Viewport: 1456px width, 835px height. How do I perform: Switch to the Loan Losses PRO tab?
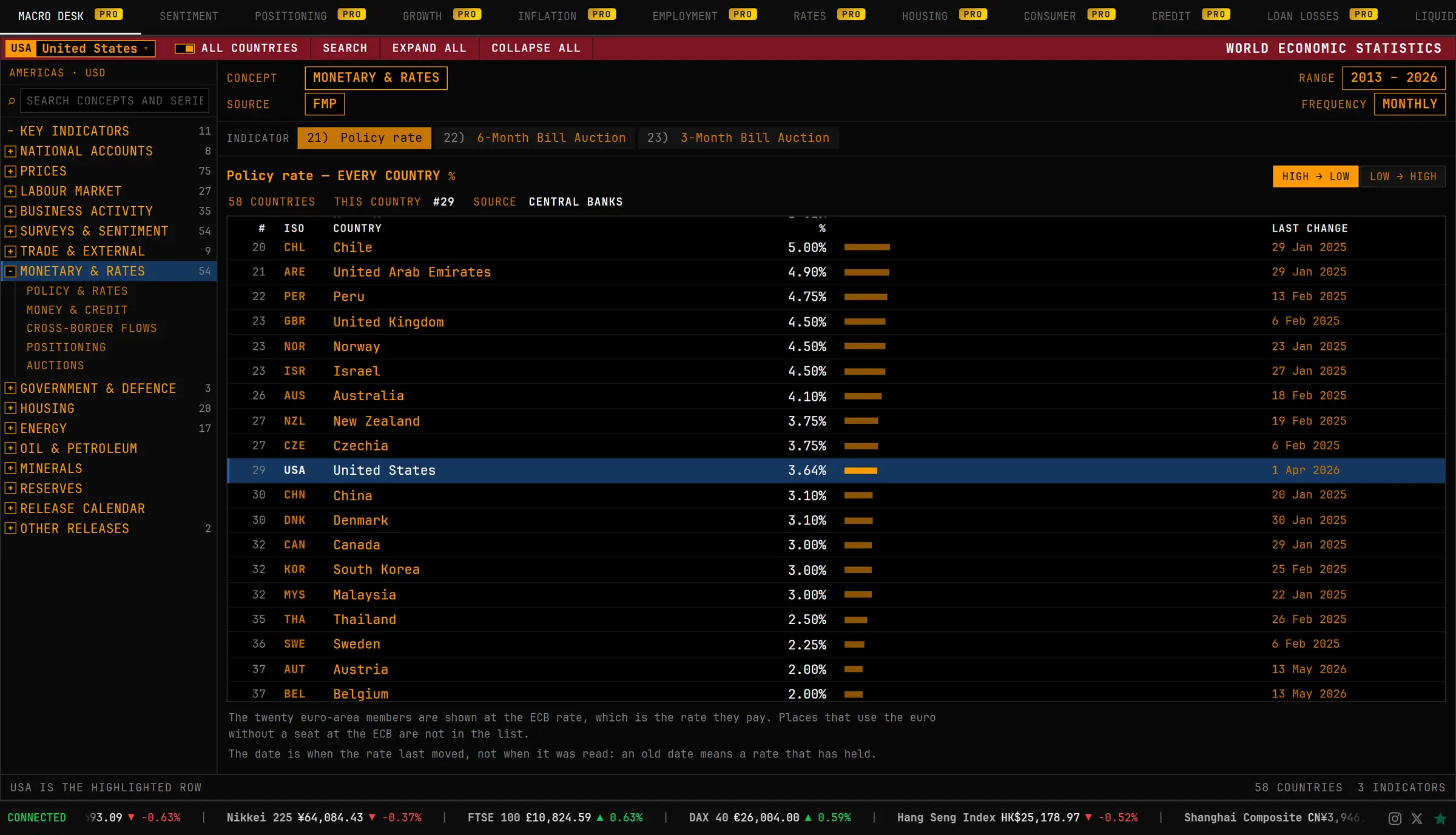pyautogui.click(x=1322, y=16)
